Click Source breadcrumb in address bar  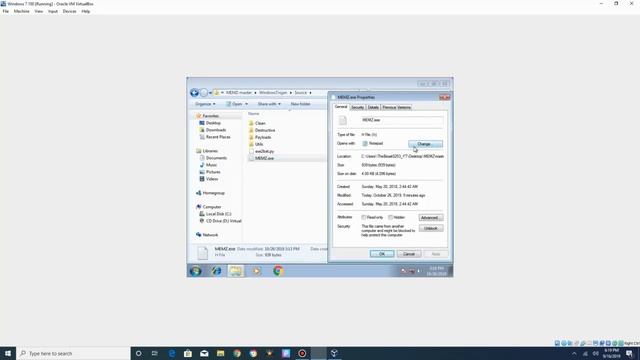pyautogui.click(x=300, y=93)
